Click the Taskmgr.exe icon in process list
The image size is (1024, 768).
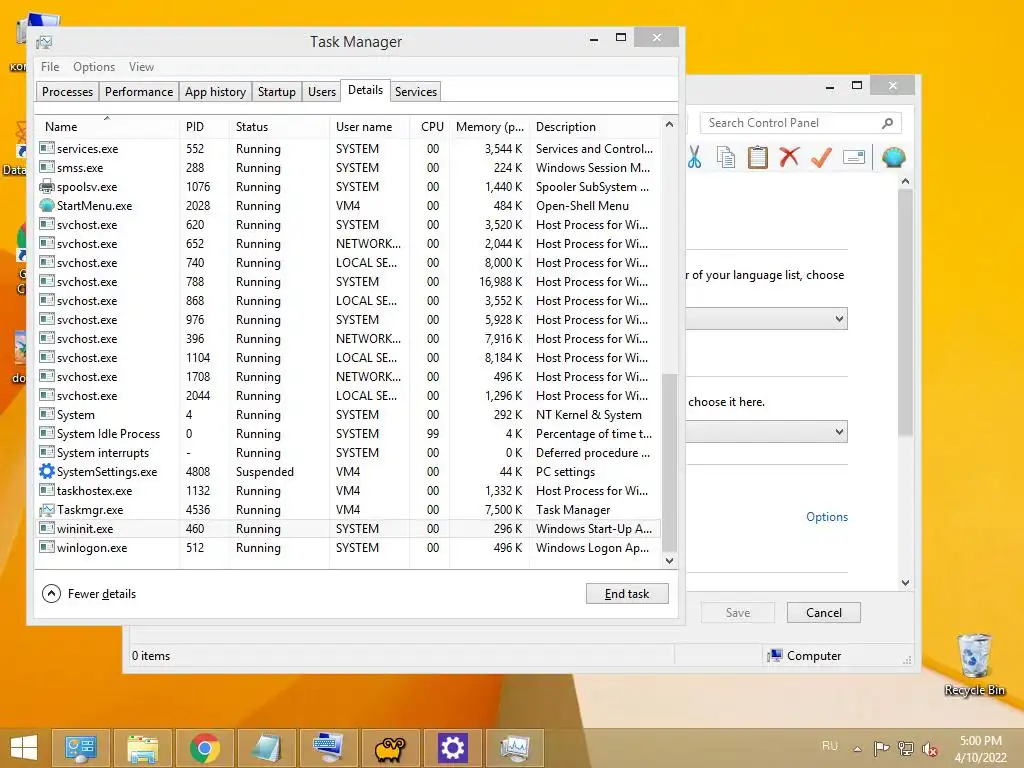pos(46,509)
